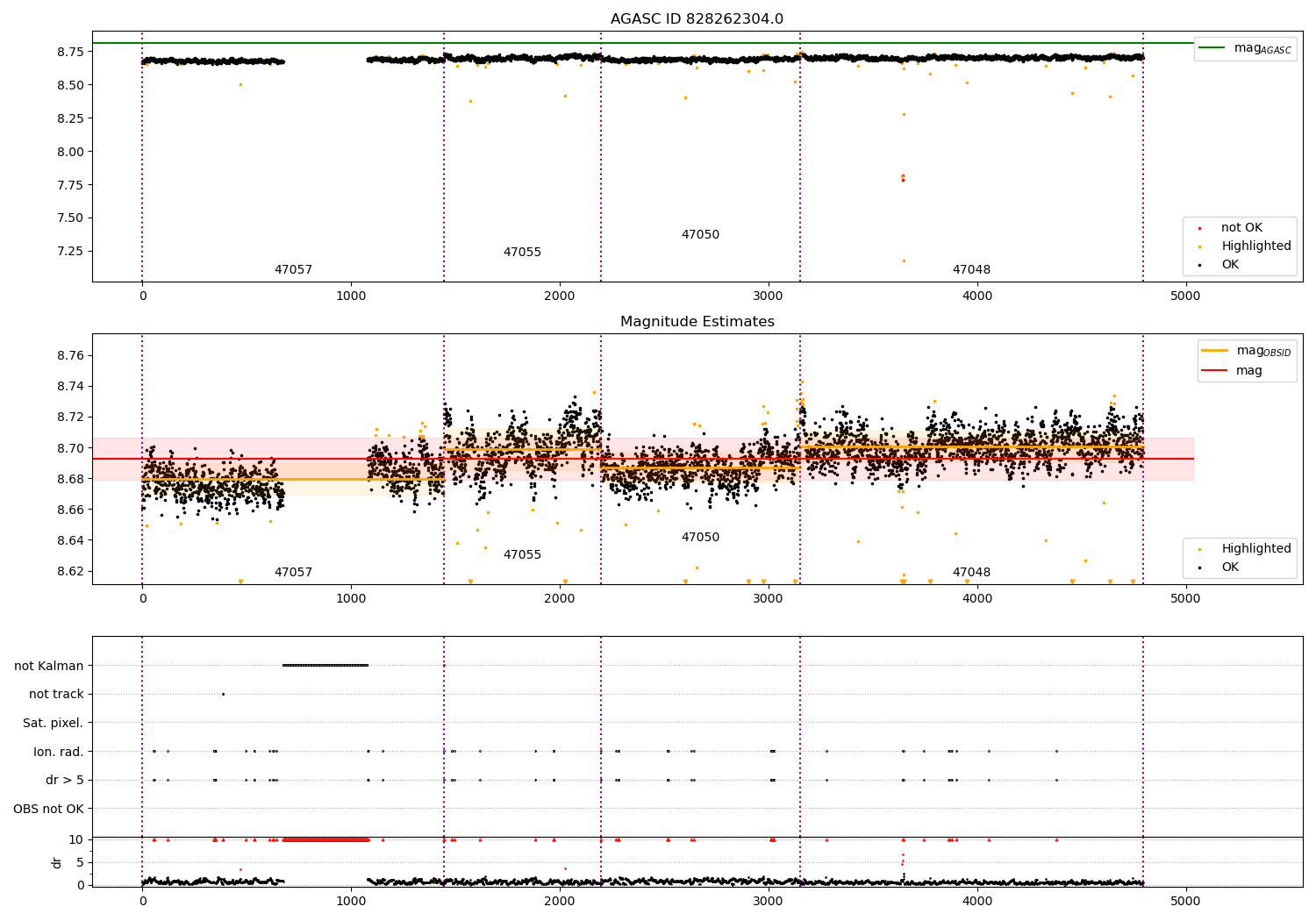Image resolution: width=1316 pixels, height=921 pixels.
Task: Click the 8.75 y-axis tick label
Action: (x=69, y=52)
